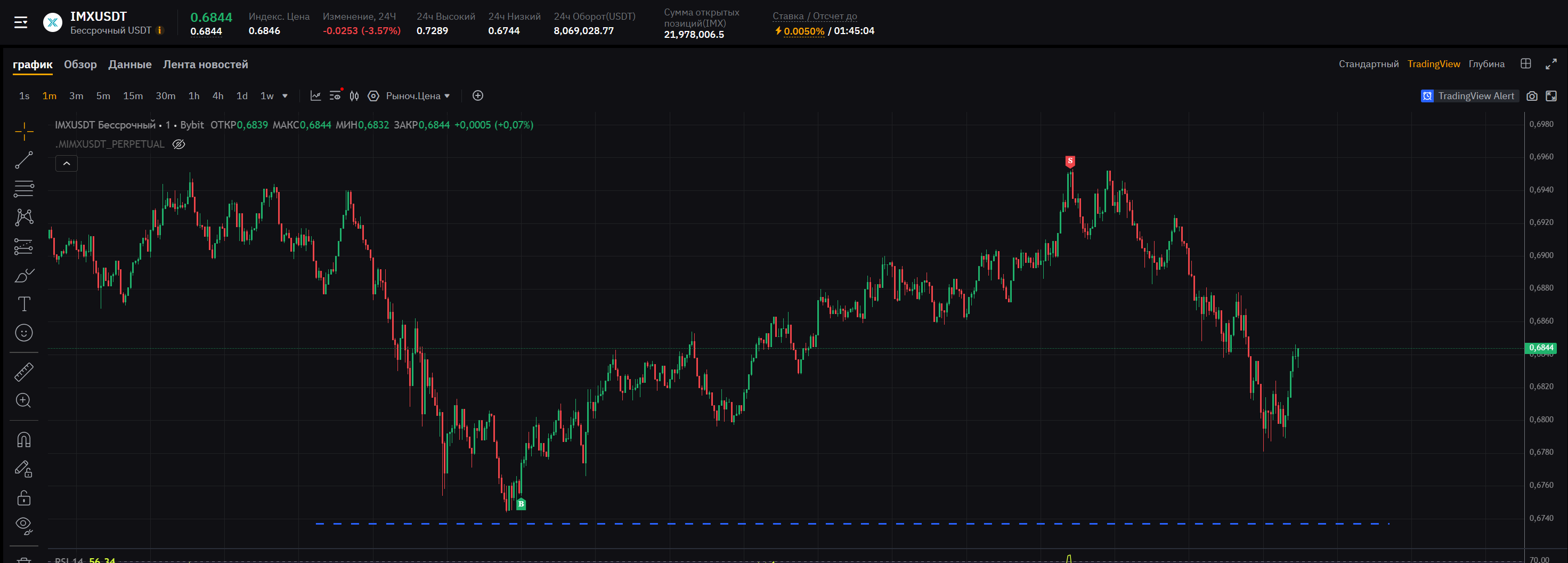Screen dimensions: 1568x563
Task: Show the hidden .MIMXUSDT_PERPETUAL series
Action: 178,144
